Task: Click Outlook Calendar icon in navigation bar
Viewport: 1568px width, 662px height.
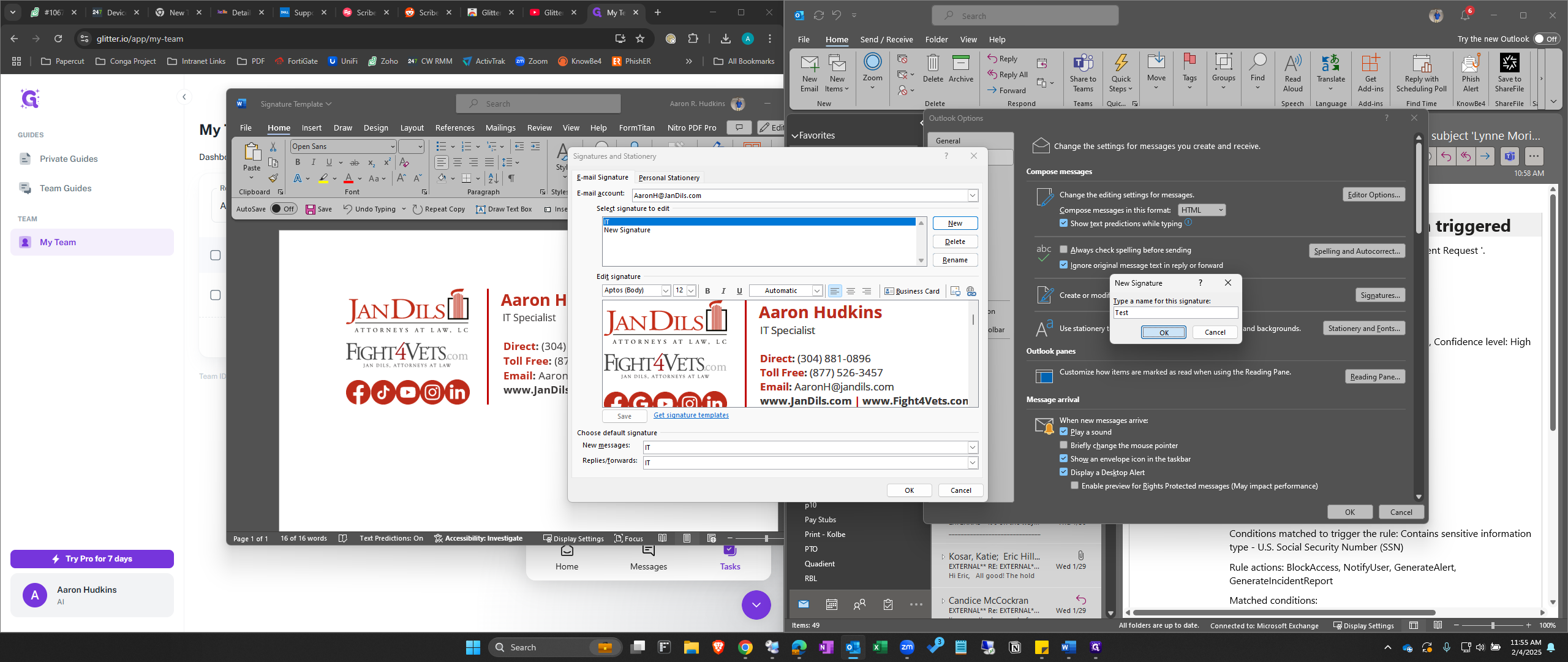Action: pos(831,604)
